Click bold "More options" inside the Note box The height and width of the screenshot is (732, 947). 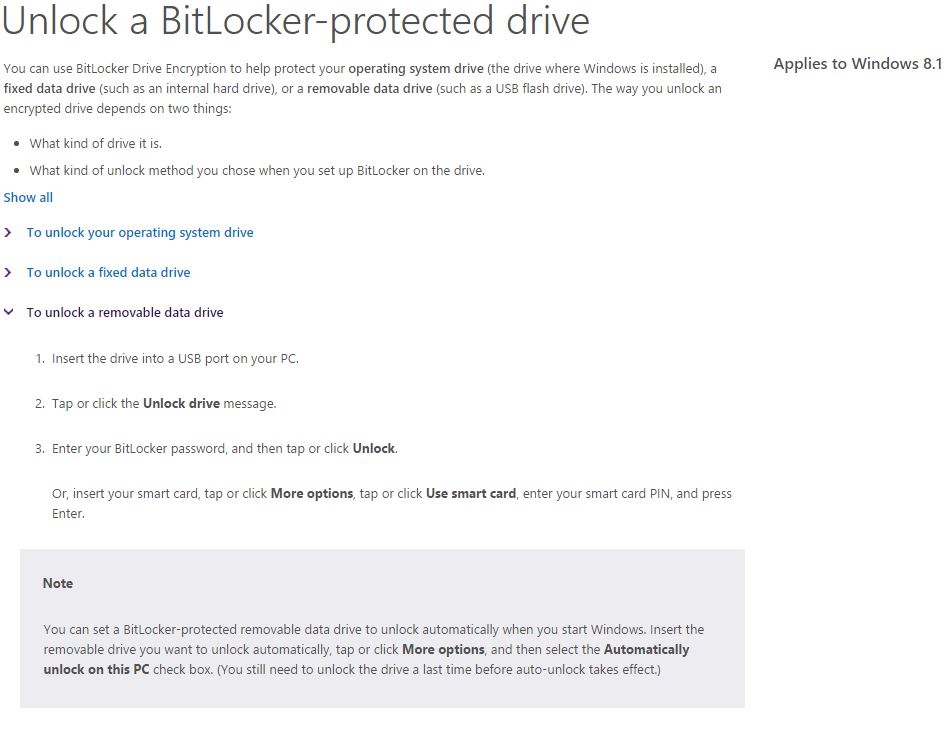[x=443, y=649]
